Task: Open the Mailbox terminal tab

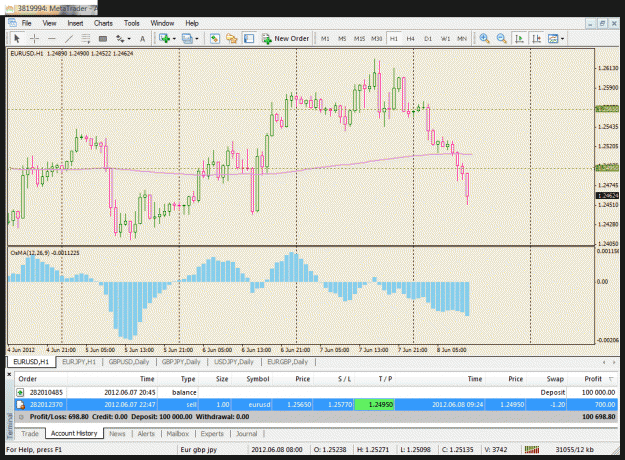Action: coord(177,434)
